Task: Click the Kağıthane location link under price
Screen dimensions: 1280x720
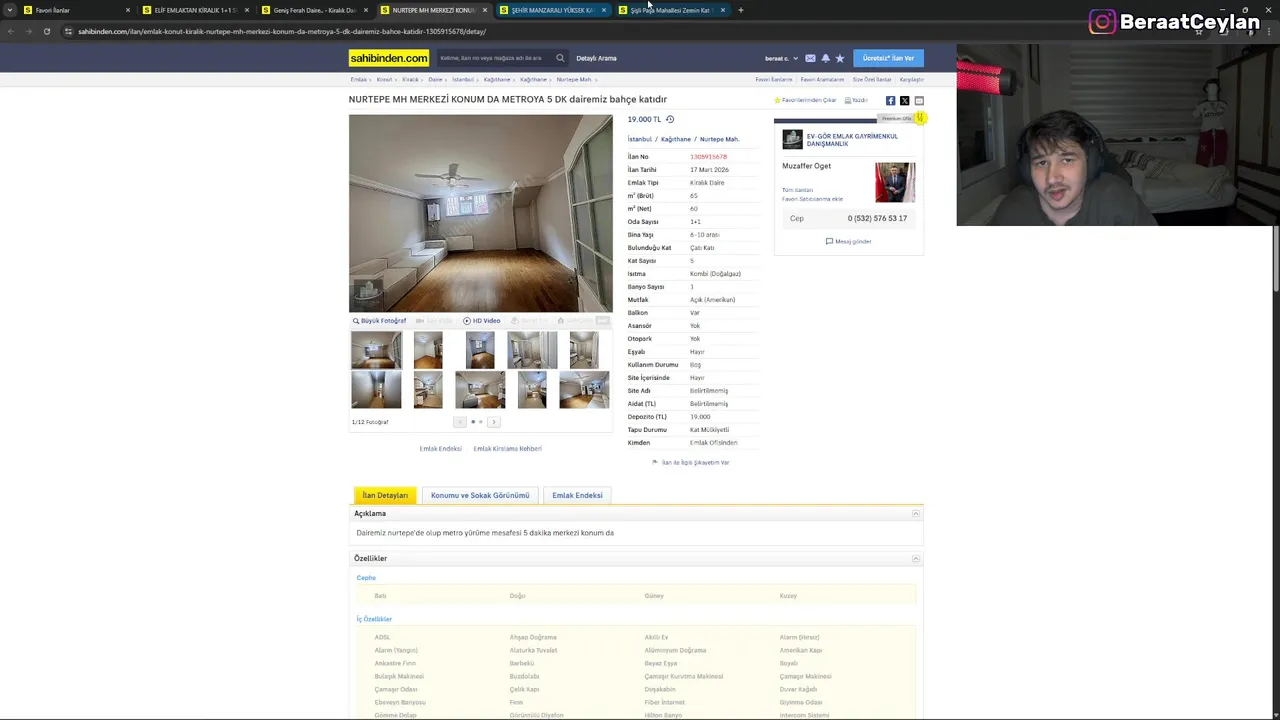Action: point(675,139)
